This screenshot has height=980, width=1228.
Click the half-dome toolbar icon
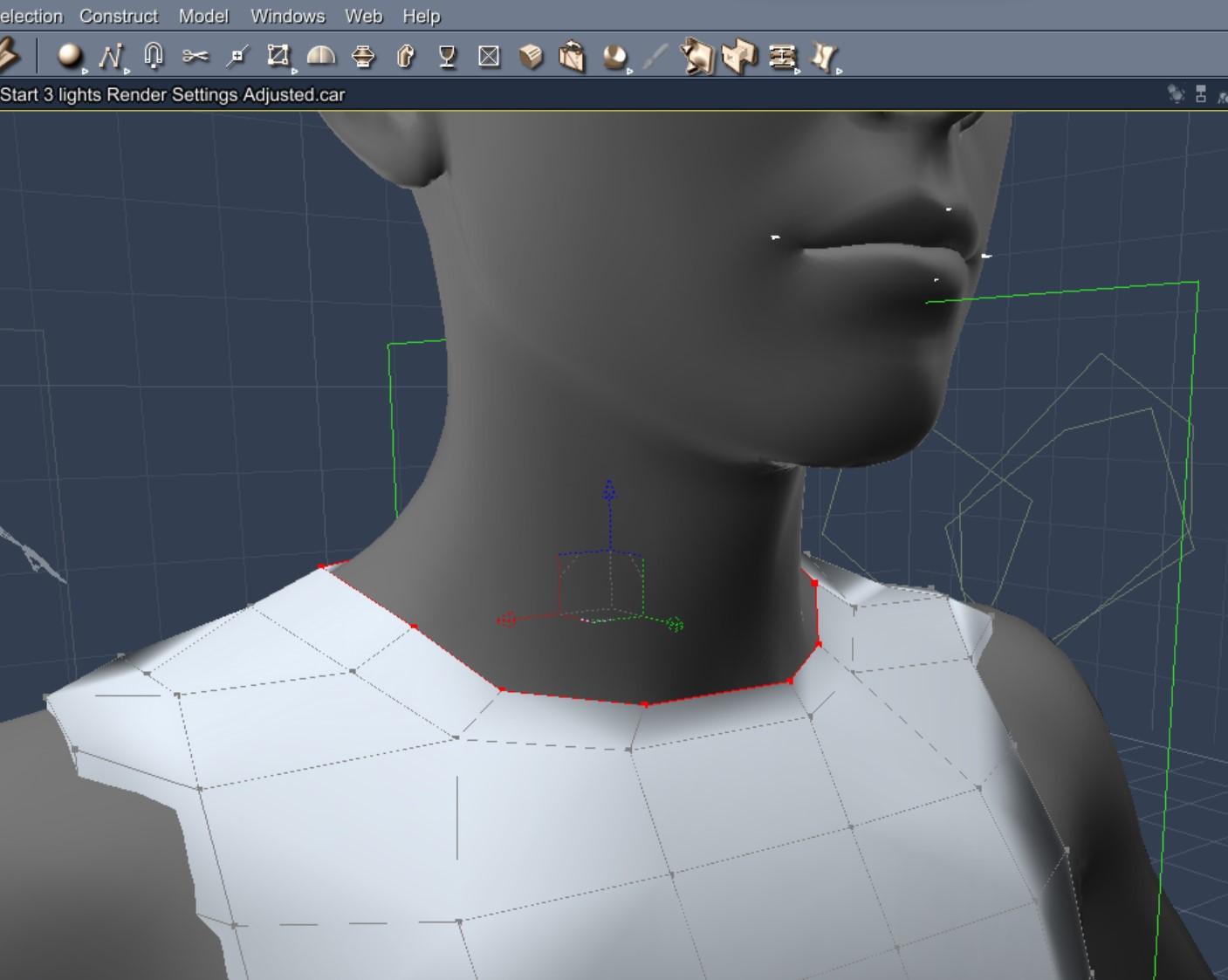tap(321, 57)
